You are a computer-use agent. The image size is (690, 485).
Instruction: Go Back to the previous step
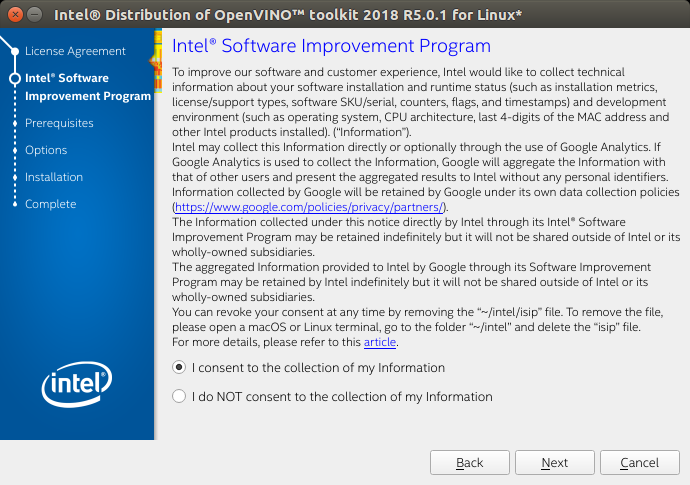tap(470, 463)
